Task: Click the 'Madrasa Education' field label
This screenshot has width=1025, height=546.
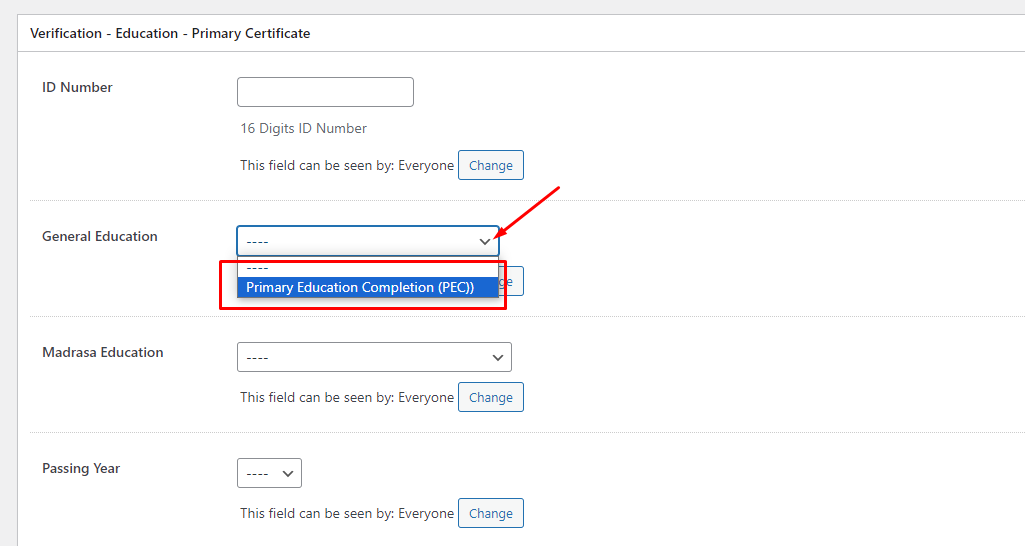Action: 102,353
